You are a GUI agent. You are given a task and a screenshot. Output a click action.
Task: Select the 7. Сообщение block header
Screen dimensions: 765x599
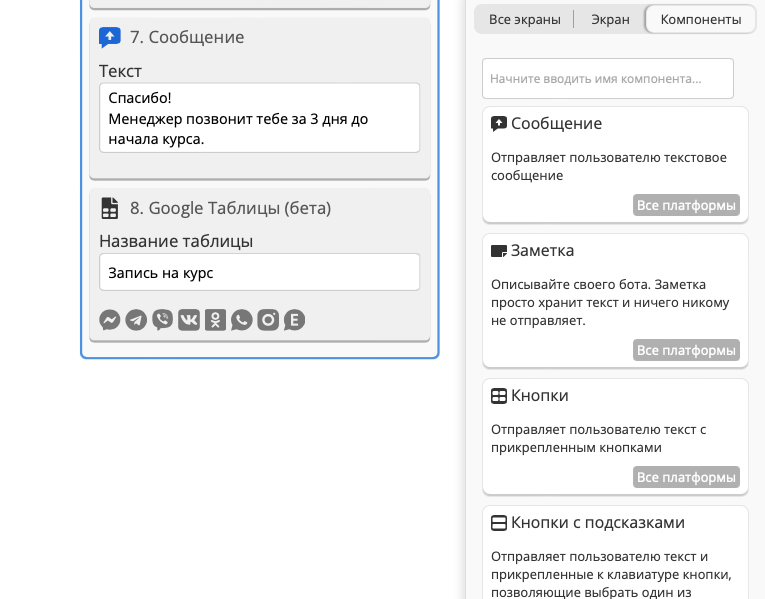coord(187,37)
